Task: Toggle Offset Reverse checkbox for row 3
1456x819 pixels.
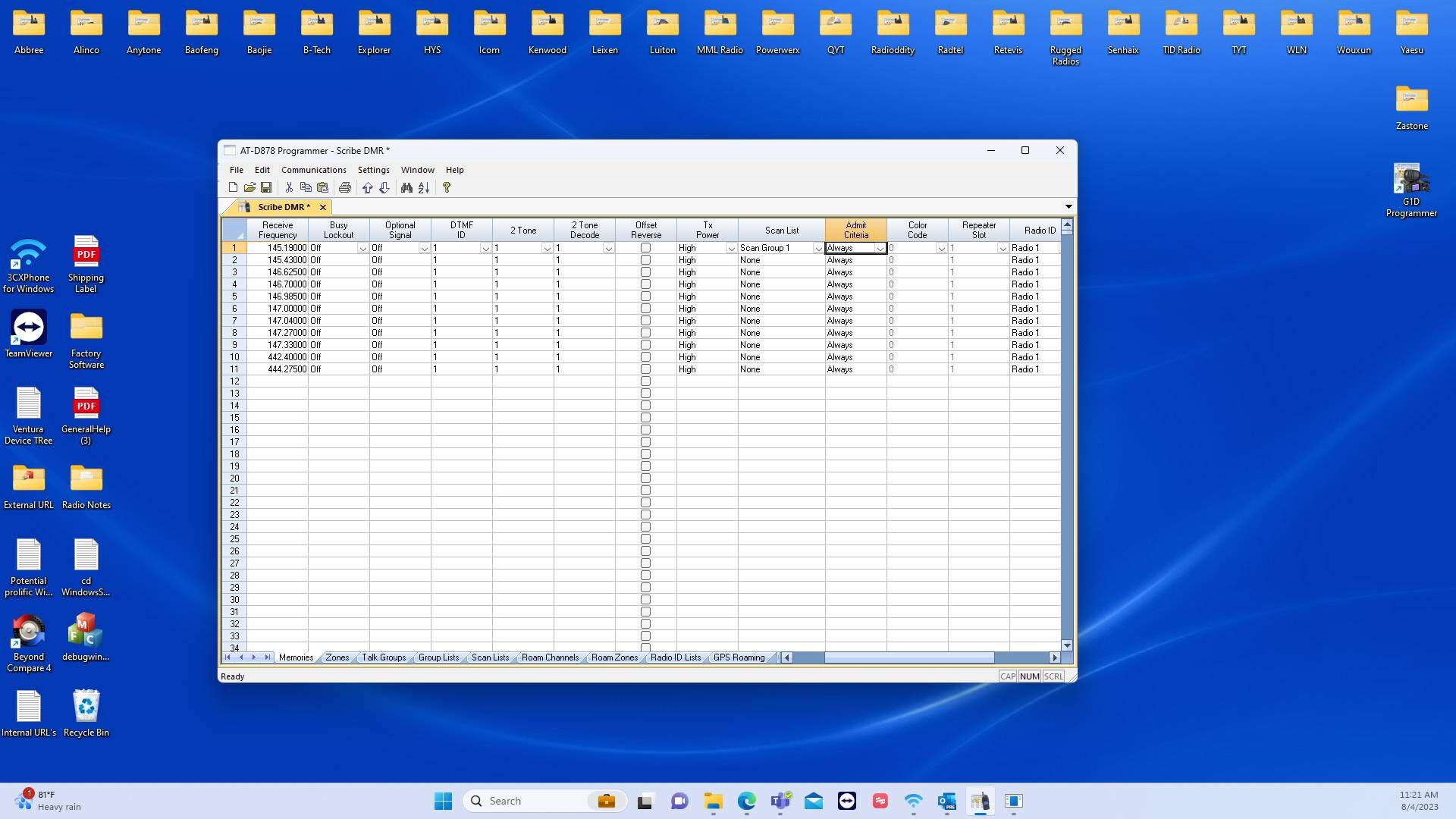Action: pos(645,272)
